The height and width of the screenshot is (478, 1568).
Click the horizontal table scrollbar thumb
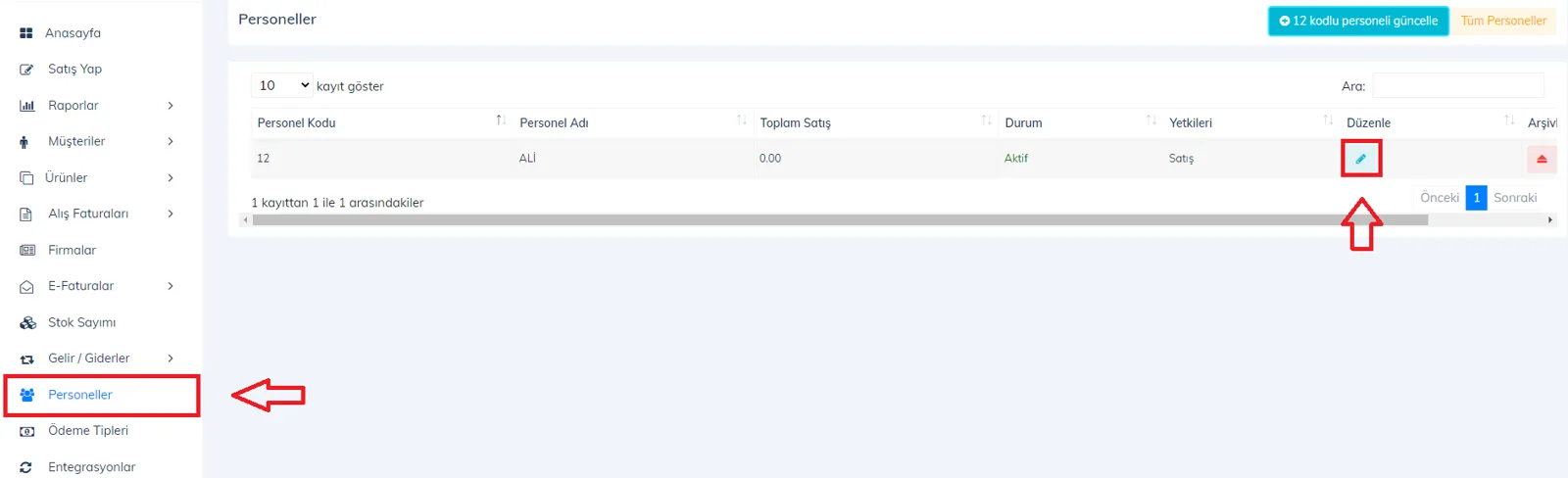(840, 220)
